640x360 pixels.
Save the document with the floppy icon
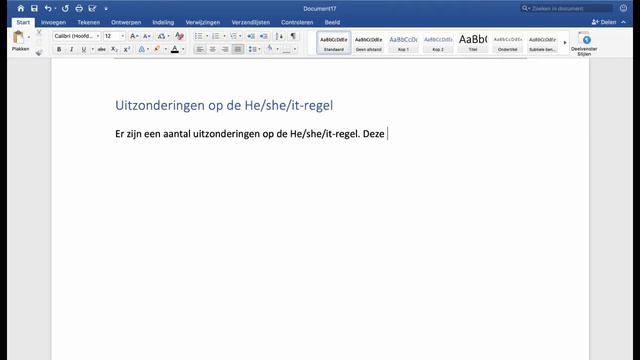coord(34,8)
